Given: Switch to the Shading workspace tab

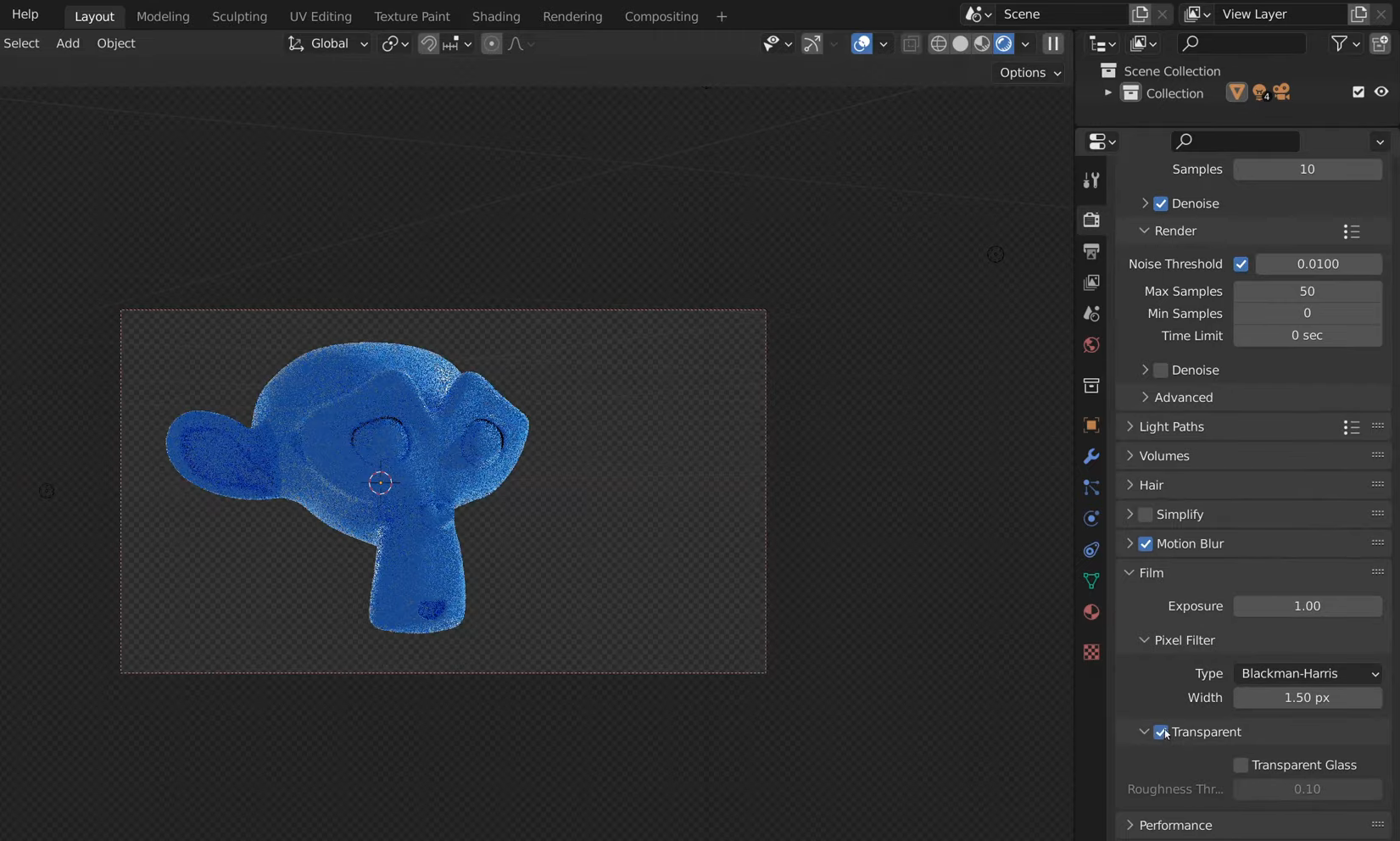Looking at the screenshot, I should tap(496, 16).
